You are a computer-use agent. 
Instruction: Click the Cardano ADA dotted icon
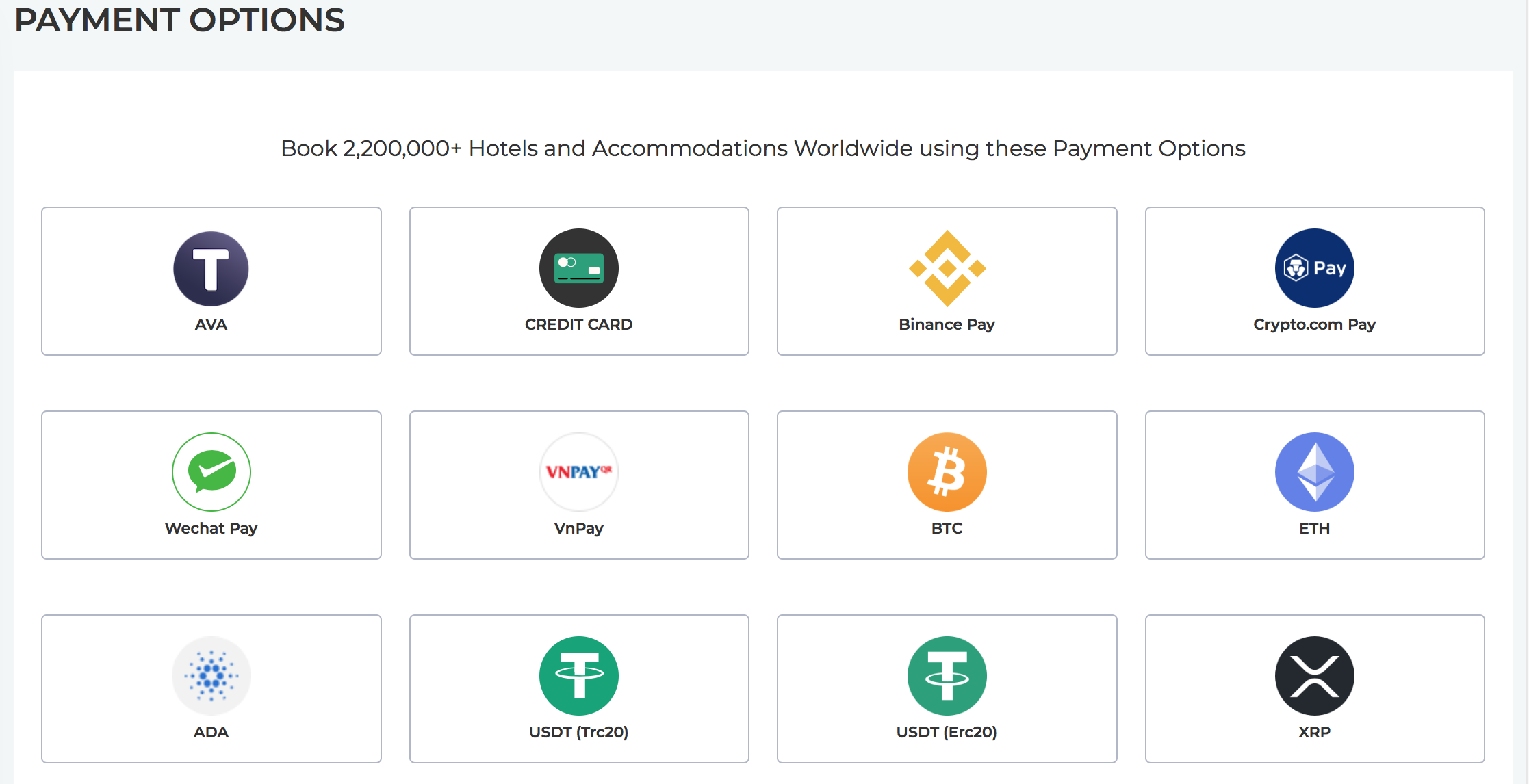point(211,676)
